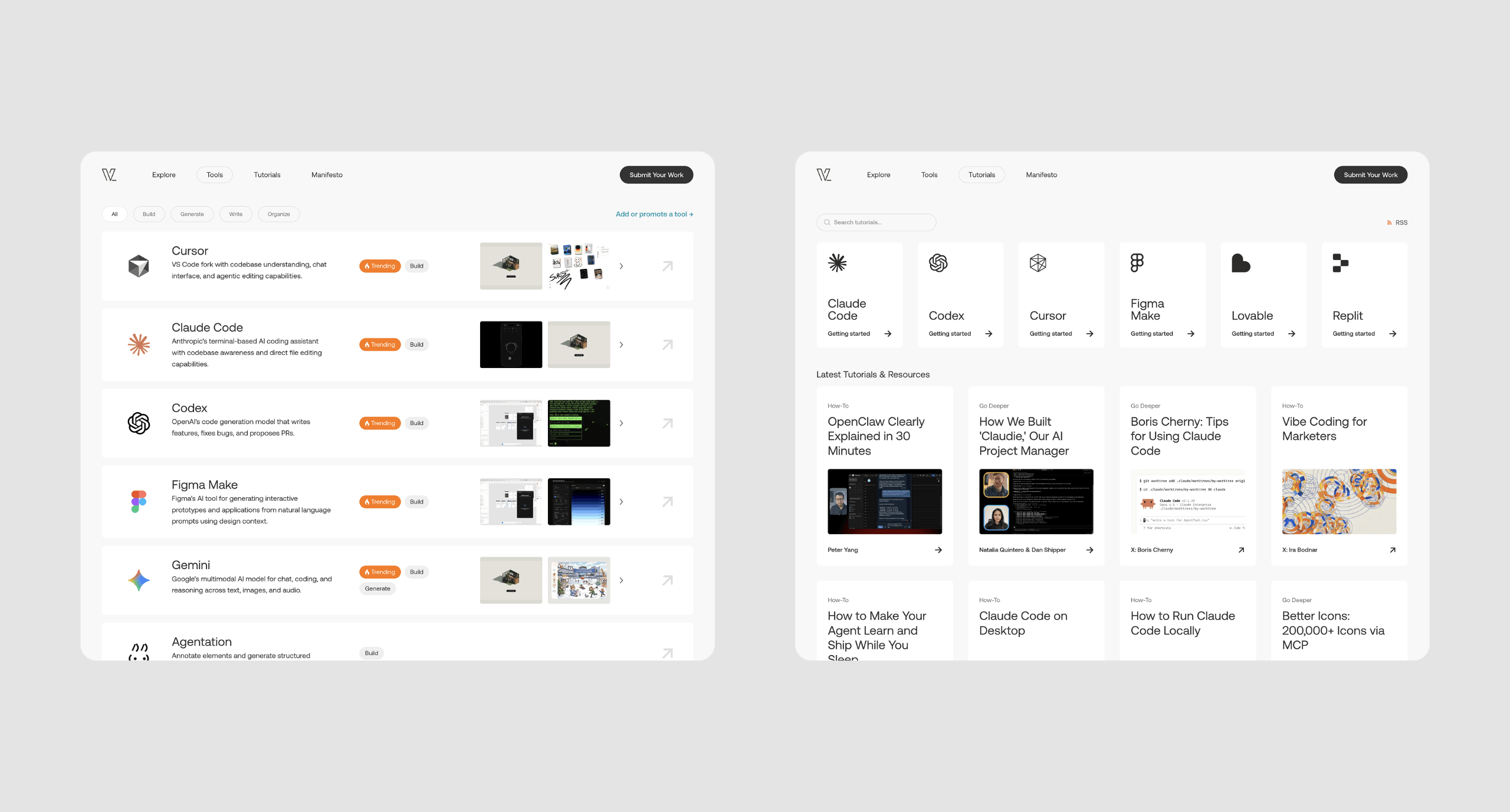Click the V logo in the Tools page header
Viewport: 1510px width, 812px height.
pos(109,175)
